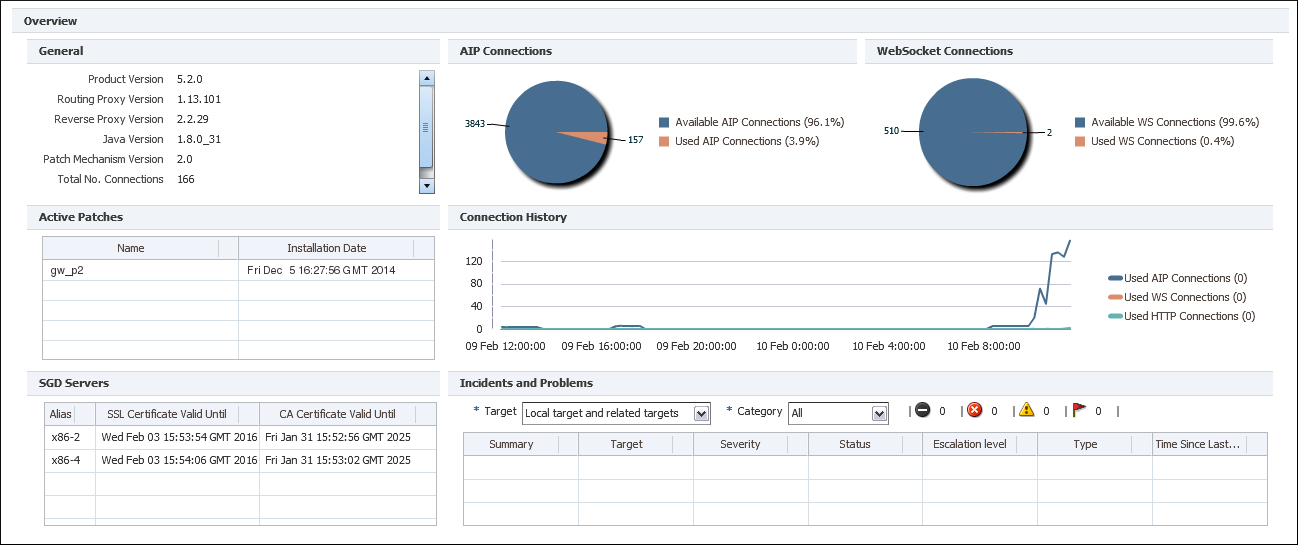Image resolution: width=1298 pixels, height=545 pixels.
Task: Click the escalated incidents red flag icon
Action: pos(1079,410)
